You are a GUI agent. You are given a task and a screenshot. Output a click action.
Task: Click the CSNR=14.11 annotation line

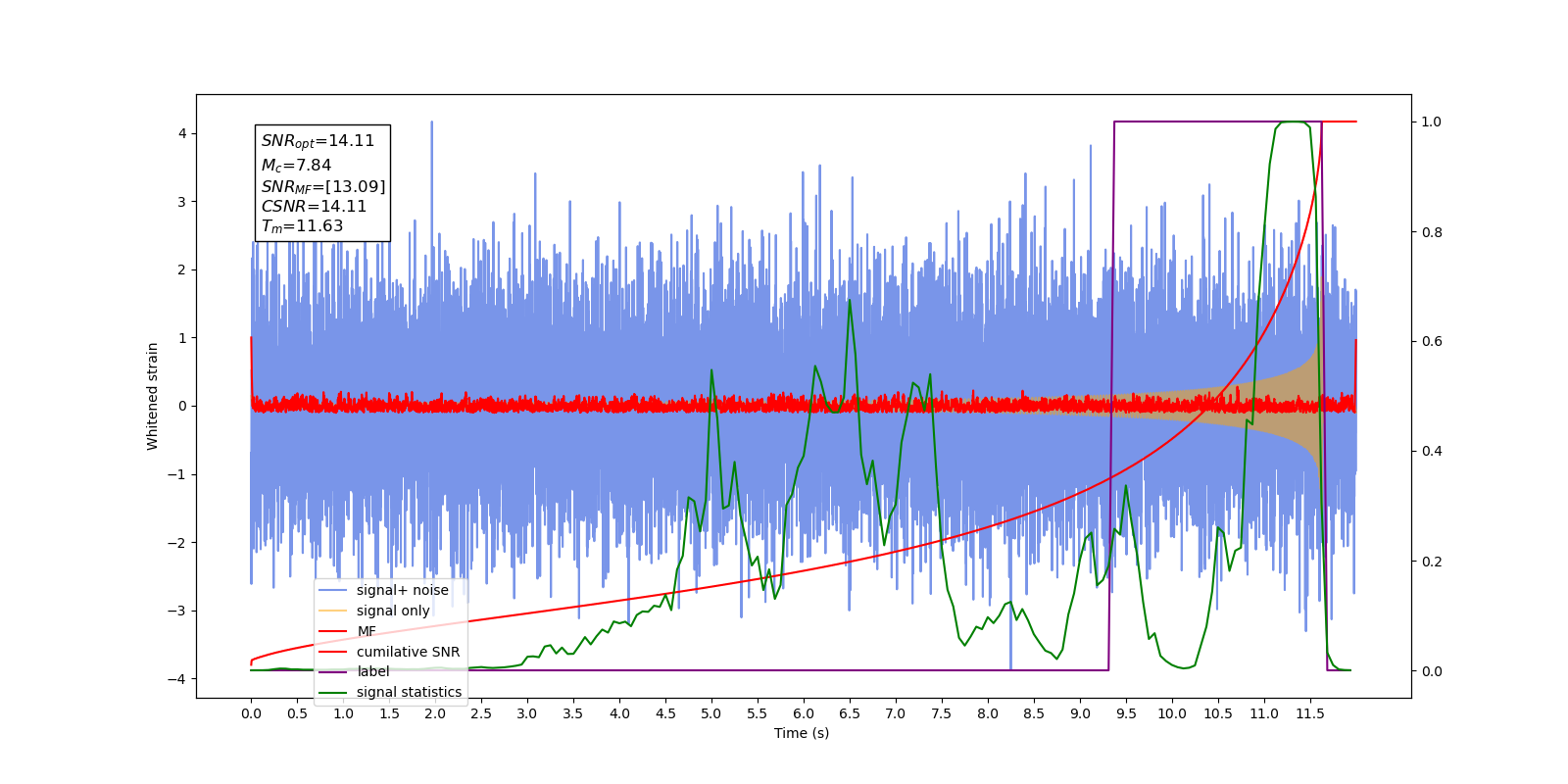pyautogui.click(x=314, y=207)
